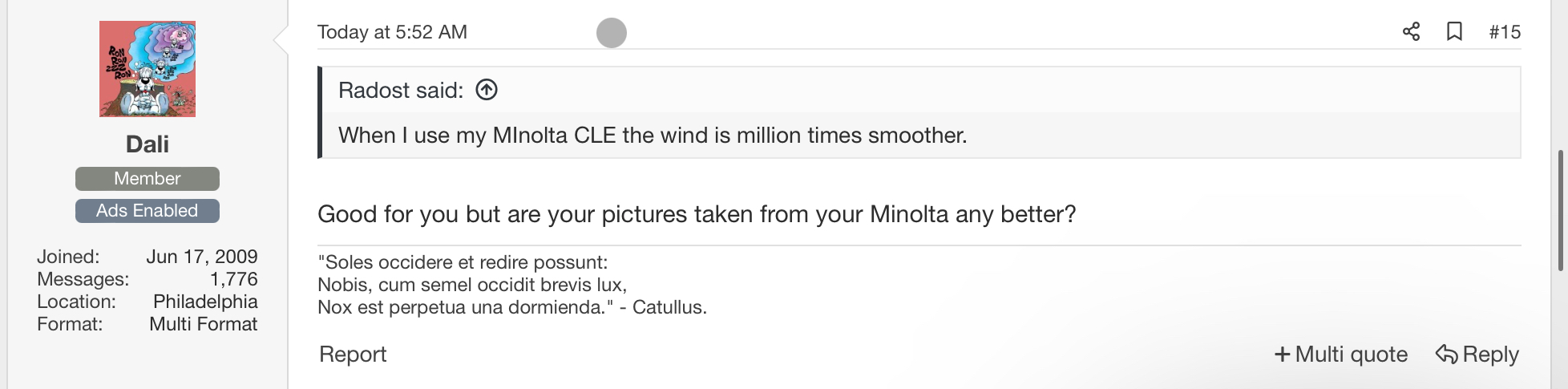
Task: Open the Dali username profile link
Action: point(148,144)
